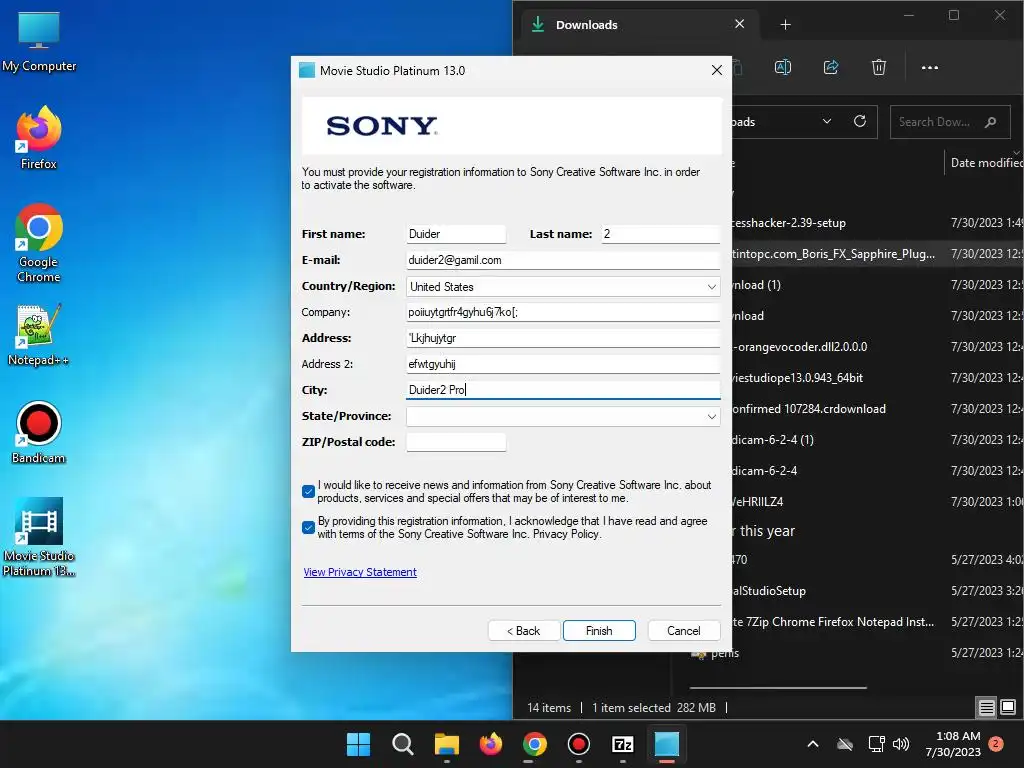Switch Downloads to details view icon
The image size is (1024, 768).
pyautogui.click(x=987, y=707)
